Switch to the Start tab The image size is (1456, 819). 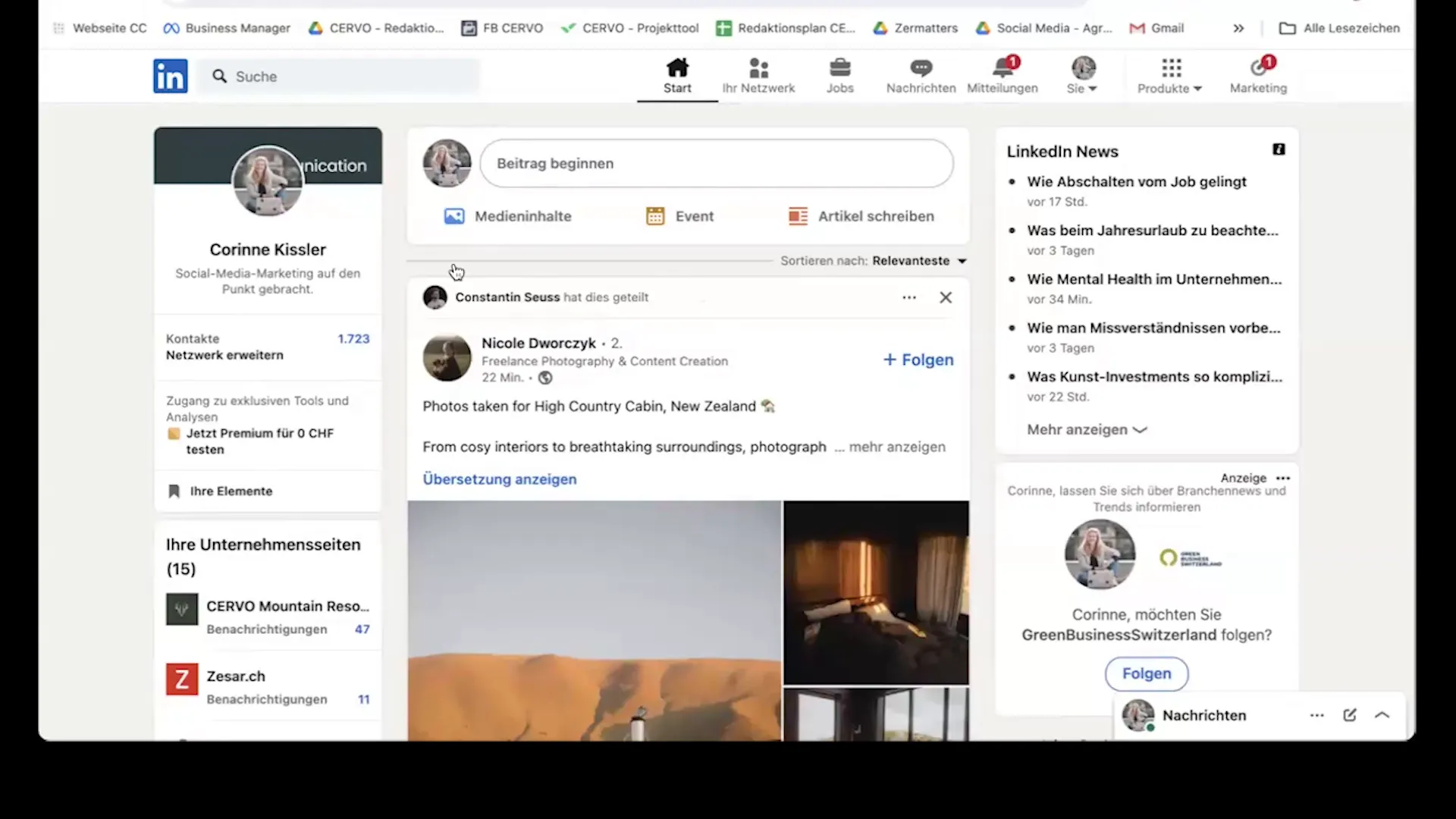tap(676, 75)
